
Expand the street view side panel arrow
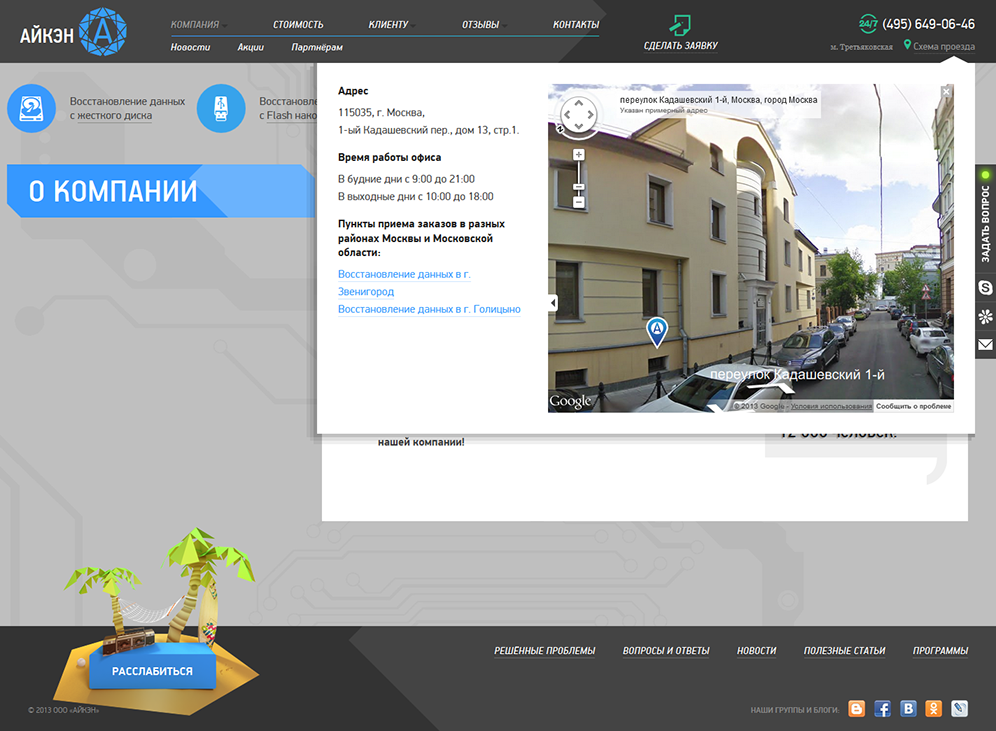click(553, 303)
